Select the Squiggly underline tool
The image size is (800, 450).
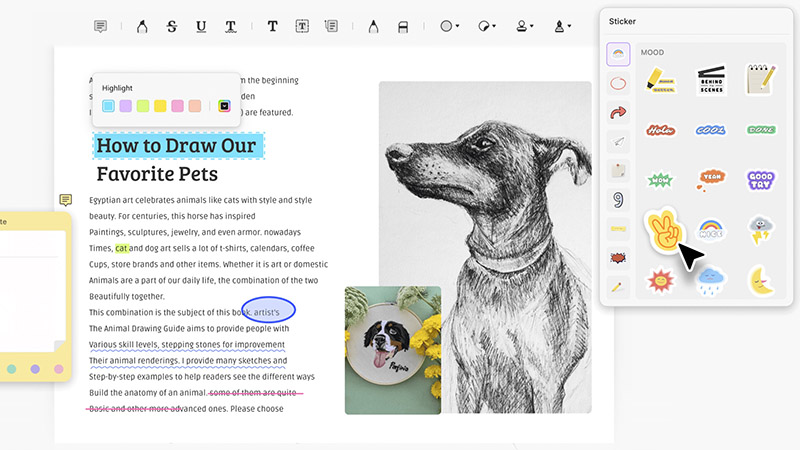(x=231, y=26)
